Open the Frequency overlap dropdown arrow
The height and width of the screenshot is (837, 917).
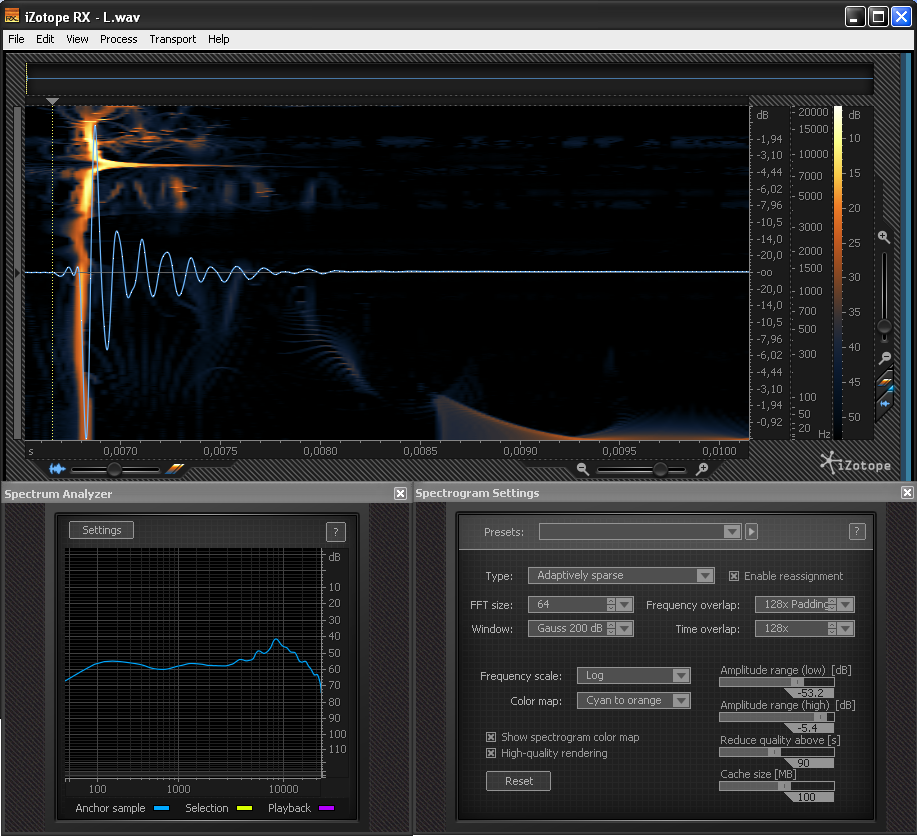click(846, 604)
